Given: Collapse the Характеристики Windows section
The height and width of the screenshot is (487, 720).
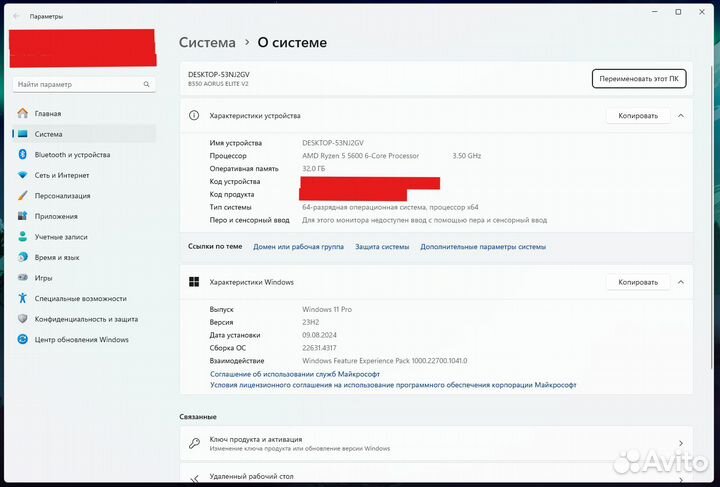Looking at the screenshot, I should click(x=681, y=282).
